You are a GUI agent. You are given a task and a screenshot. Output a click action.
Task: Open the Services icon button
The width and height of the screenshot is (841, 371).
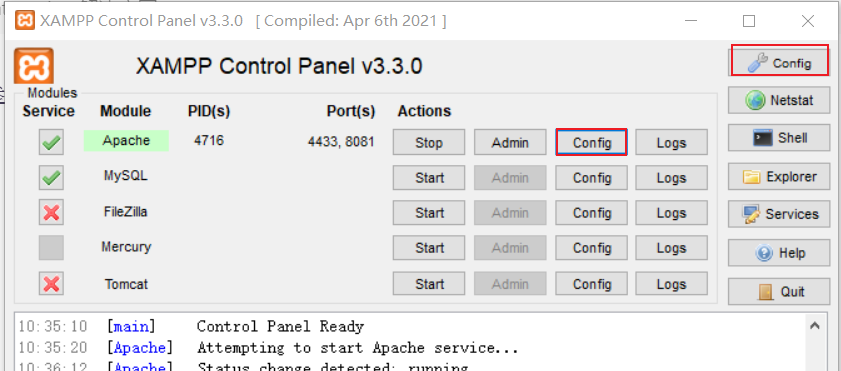pyautogui.click(x=779, y=214)
